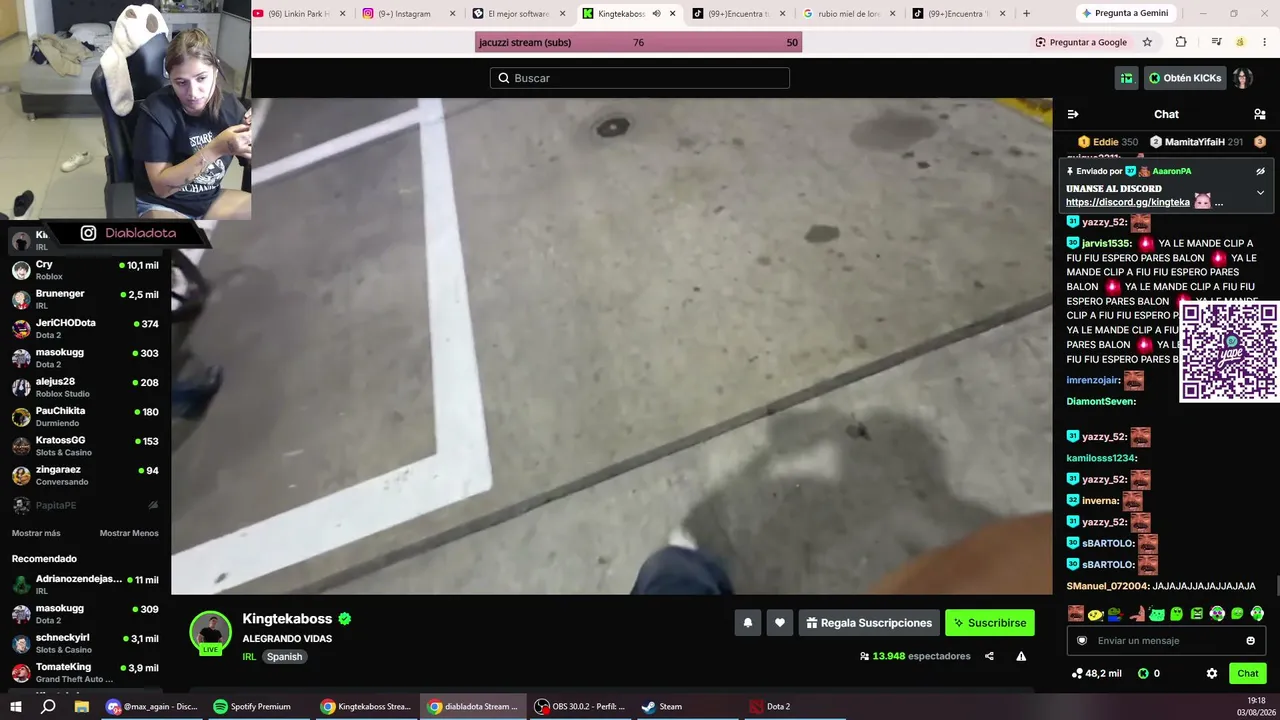Click Preguntar a Google lens button
The height and width of the screenshot is (720, 1280).
click(1081, 42)
